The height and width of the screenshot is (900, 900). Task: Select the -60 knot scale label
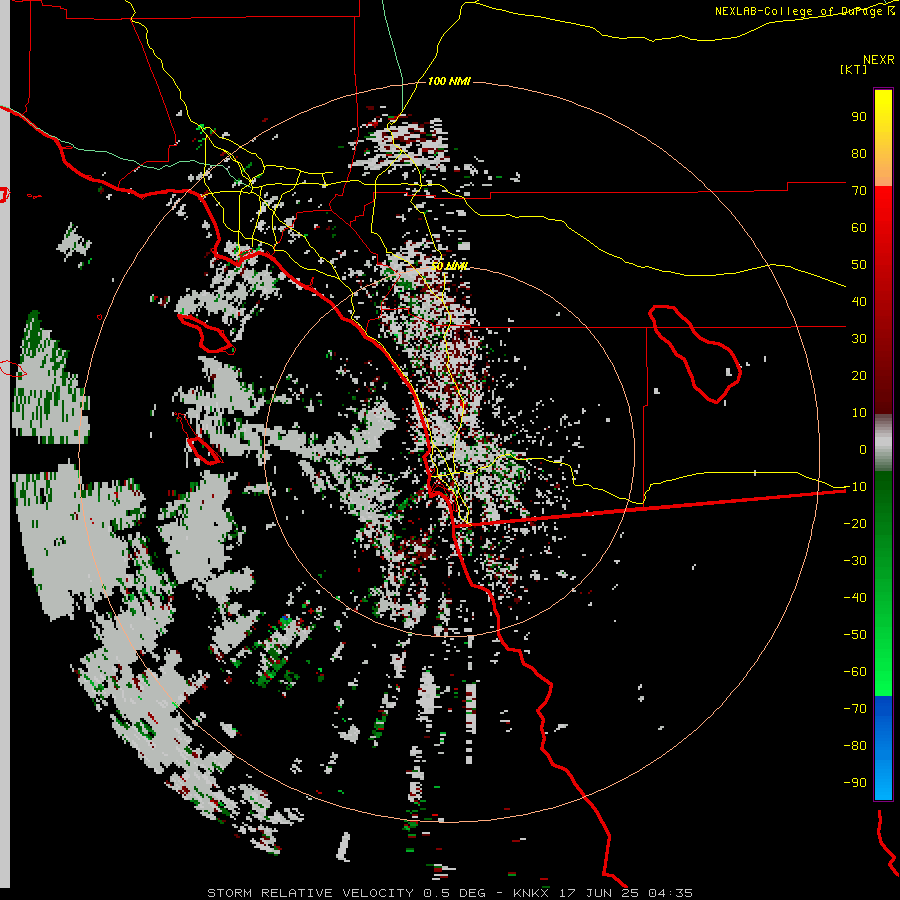point(855,672)
